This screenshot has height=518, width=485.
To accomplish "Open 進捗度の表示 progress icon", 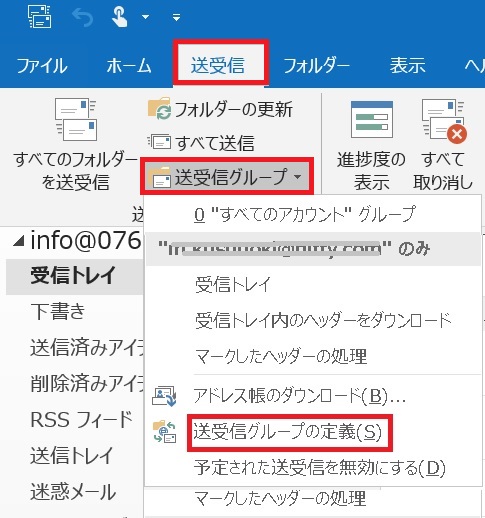I will pyautogui.click(x=372, y=119).
